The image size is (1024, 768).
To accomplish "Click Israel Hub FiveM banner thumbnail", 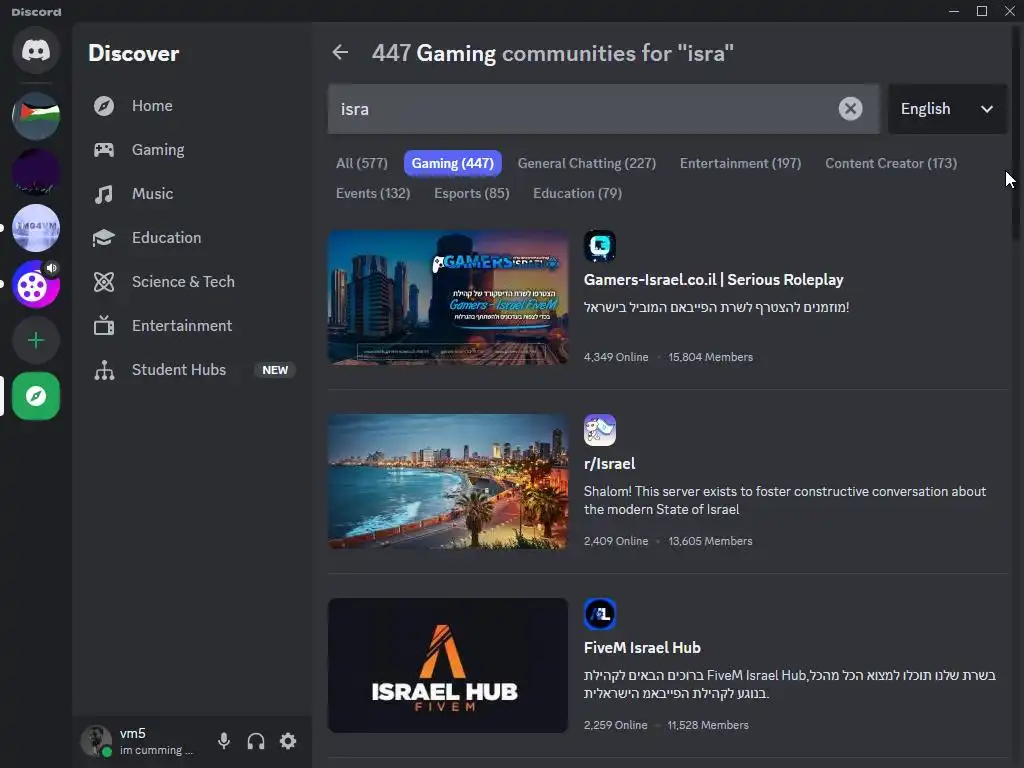I will pos(448,665).
